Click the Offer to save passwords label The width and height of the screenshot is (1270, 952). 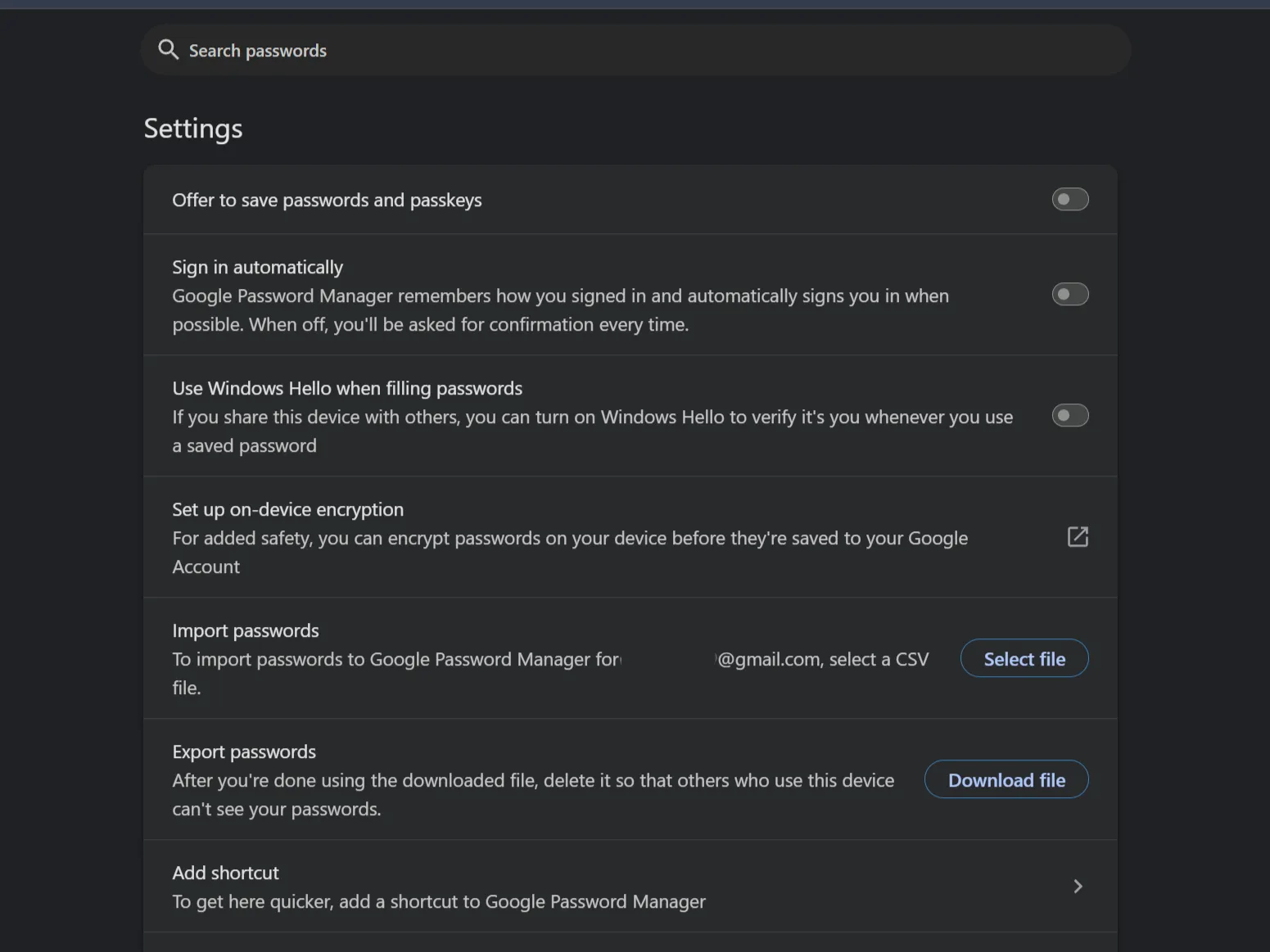[x=327, y=201]
